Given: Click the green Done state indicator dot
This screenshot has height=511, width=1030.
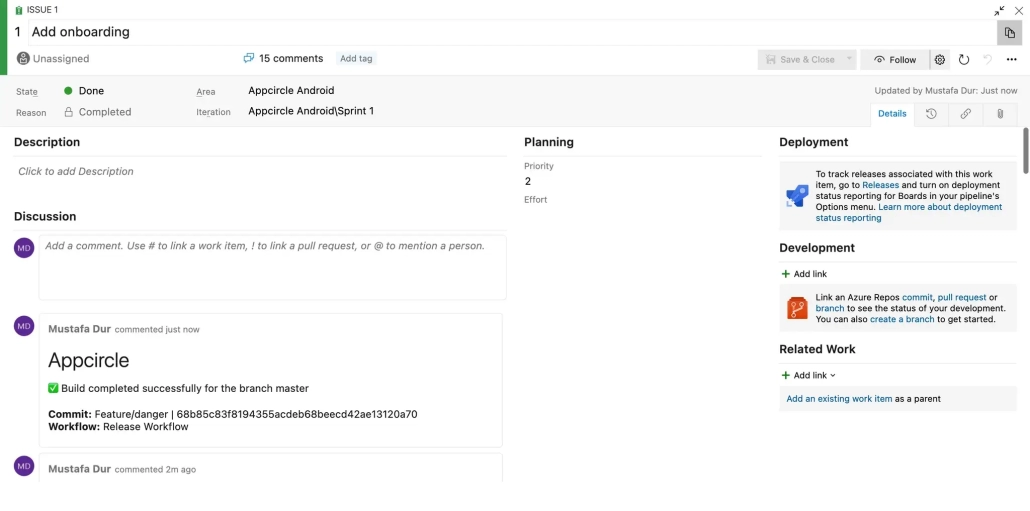Looking at the screenshot, I should pyautogui.click(x=68, y=91).
